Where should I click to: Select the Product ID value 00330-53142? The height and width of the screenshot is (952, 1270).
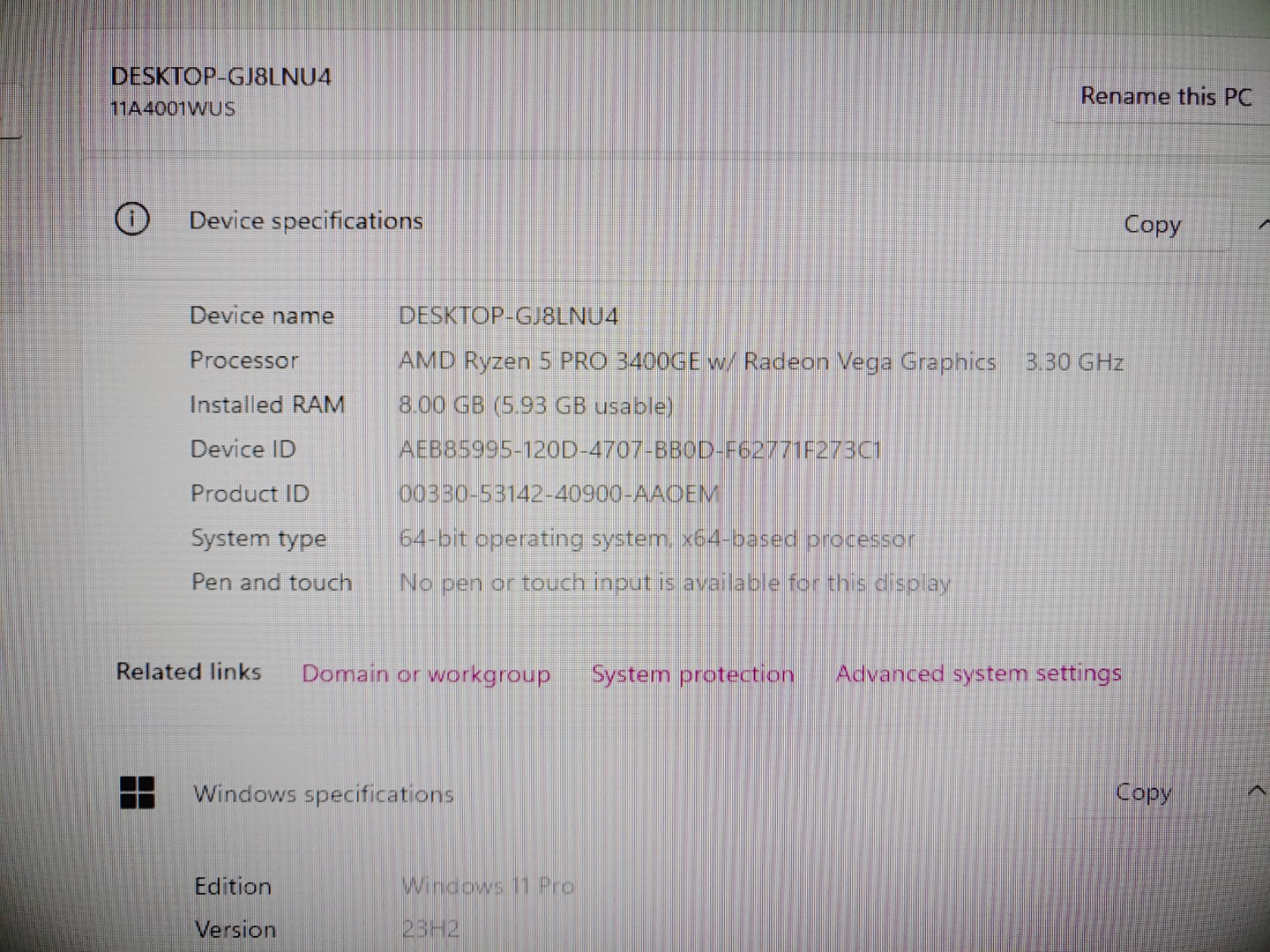[558, 494]
